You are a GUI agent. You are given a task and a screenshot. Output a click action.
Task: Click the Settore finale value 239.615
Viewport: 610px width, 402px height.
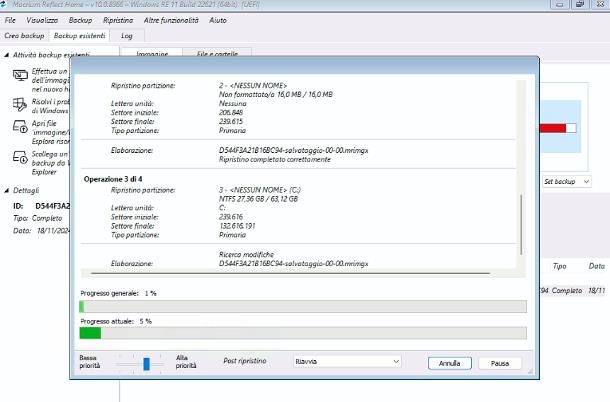(x=231, y=121)
